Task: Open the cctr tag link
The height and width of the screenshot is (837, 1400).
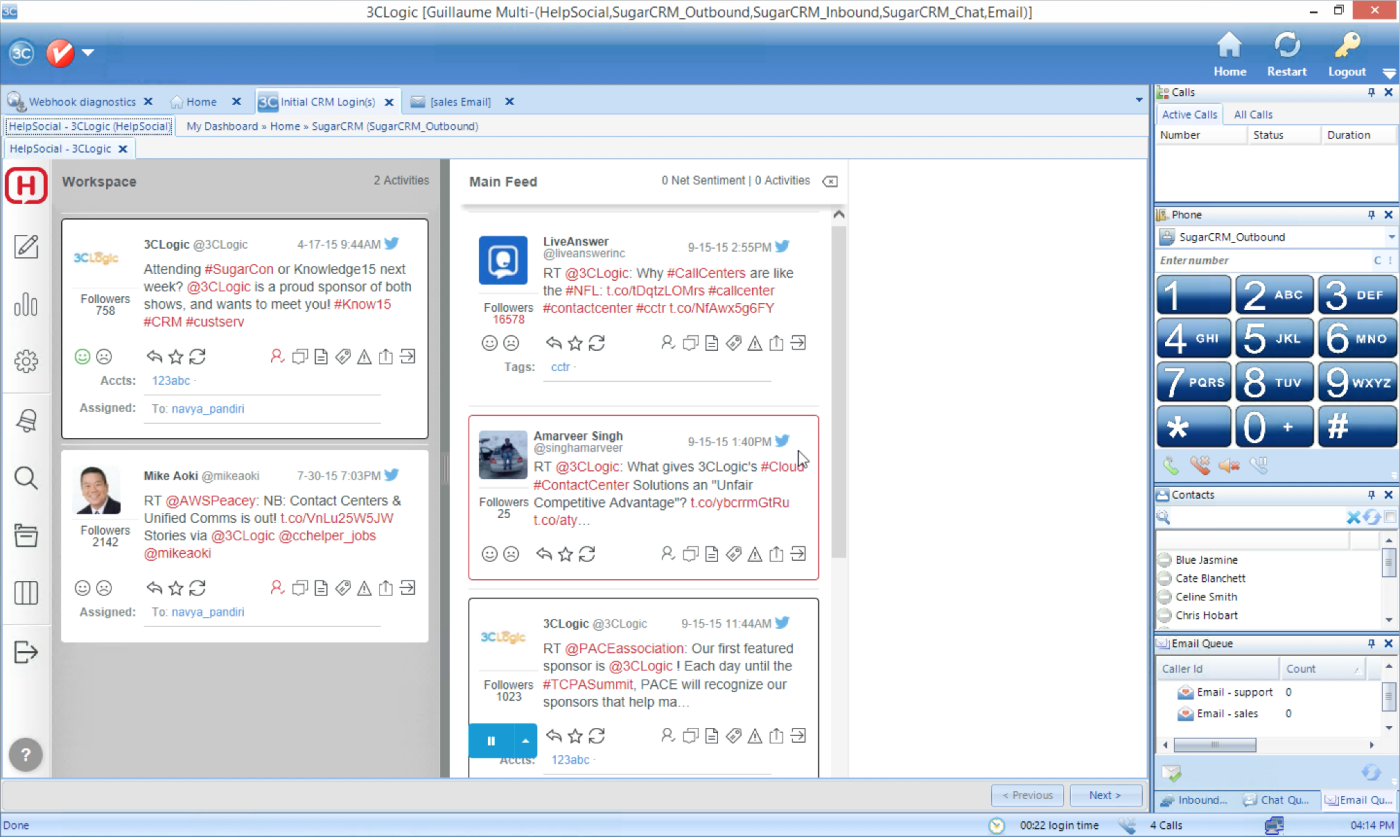Action: tap(561, 367)
